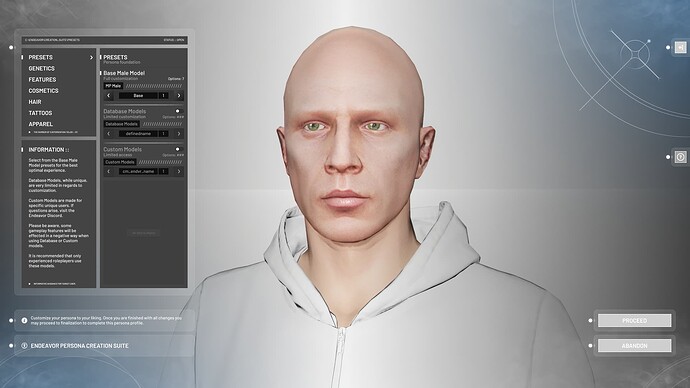The image size is (690, 388).
Task: Click the MP Male tag label
Action: (x=113, y=86)
